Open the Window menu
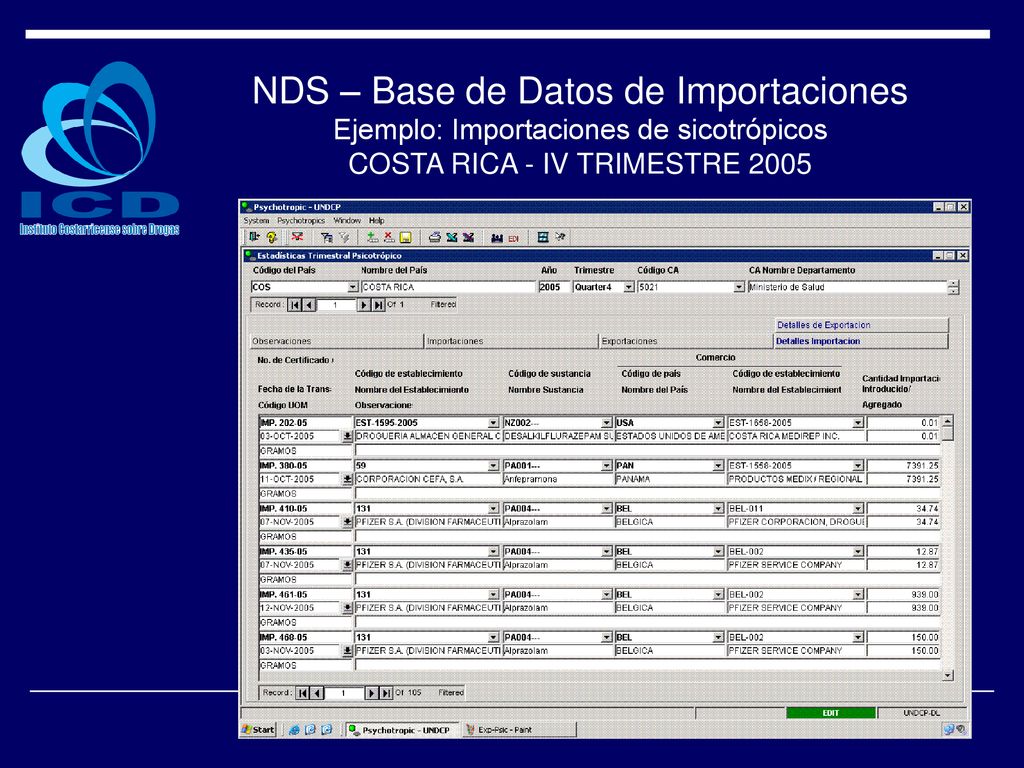This screenshot has width=1024, height=768. 347,221
